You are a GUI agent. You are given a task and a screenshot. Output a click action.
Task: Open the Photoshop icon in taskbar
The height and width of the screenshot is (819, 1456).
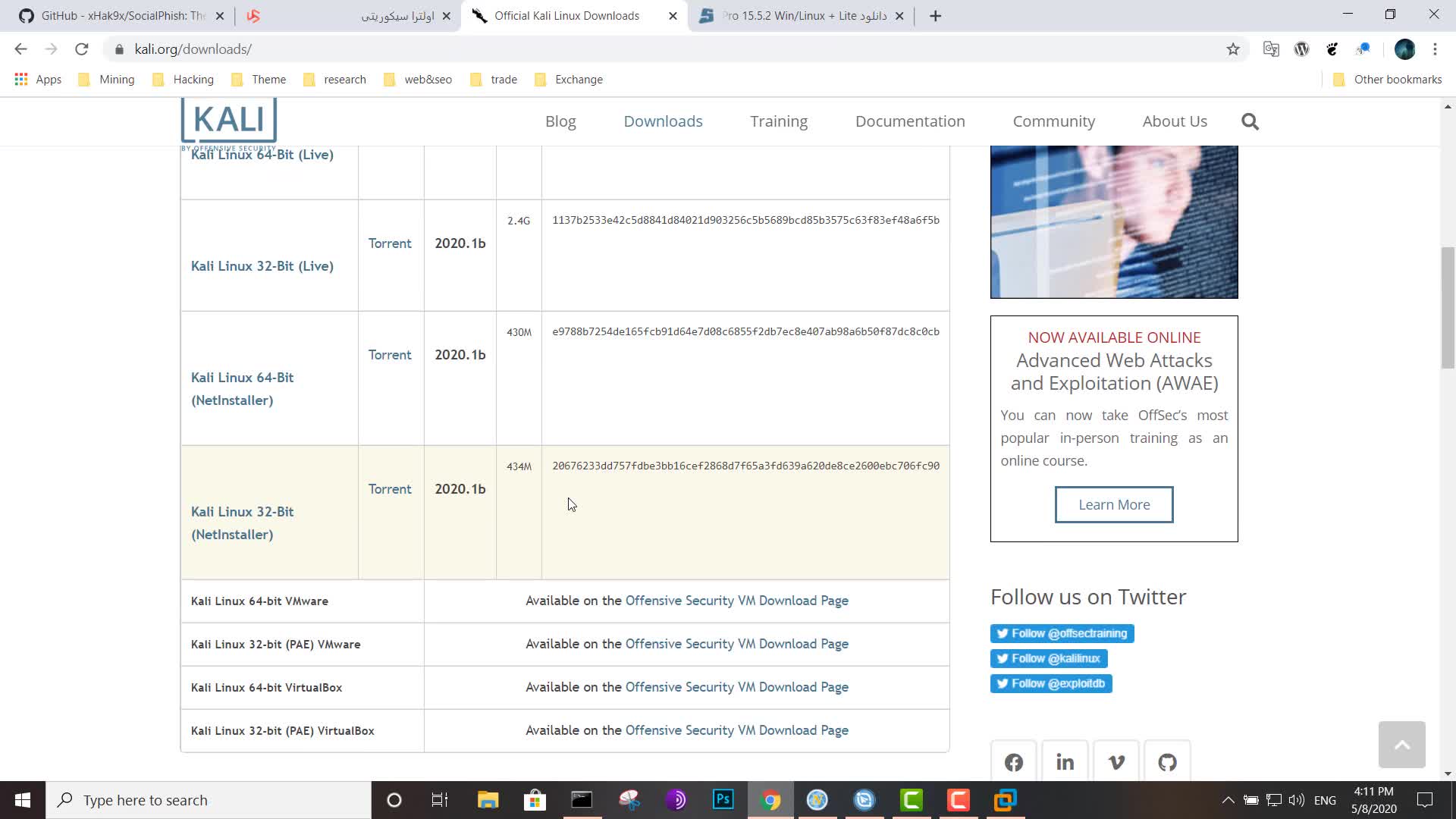tap(723, 799)
